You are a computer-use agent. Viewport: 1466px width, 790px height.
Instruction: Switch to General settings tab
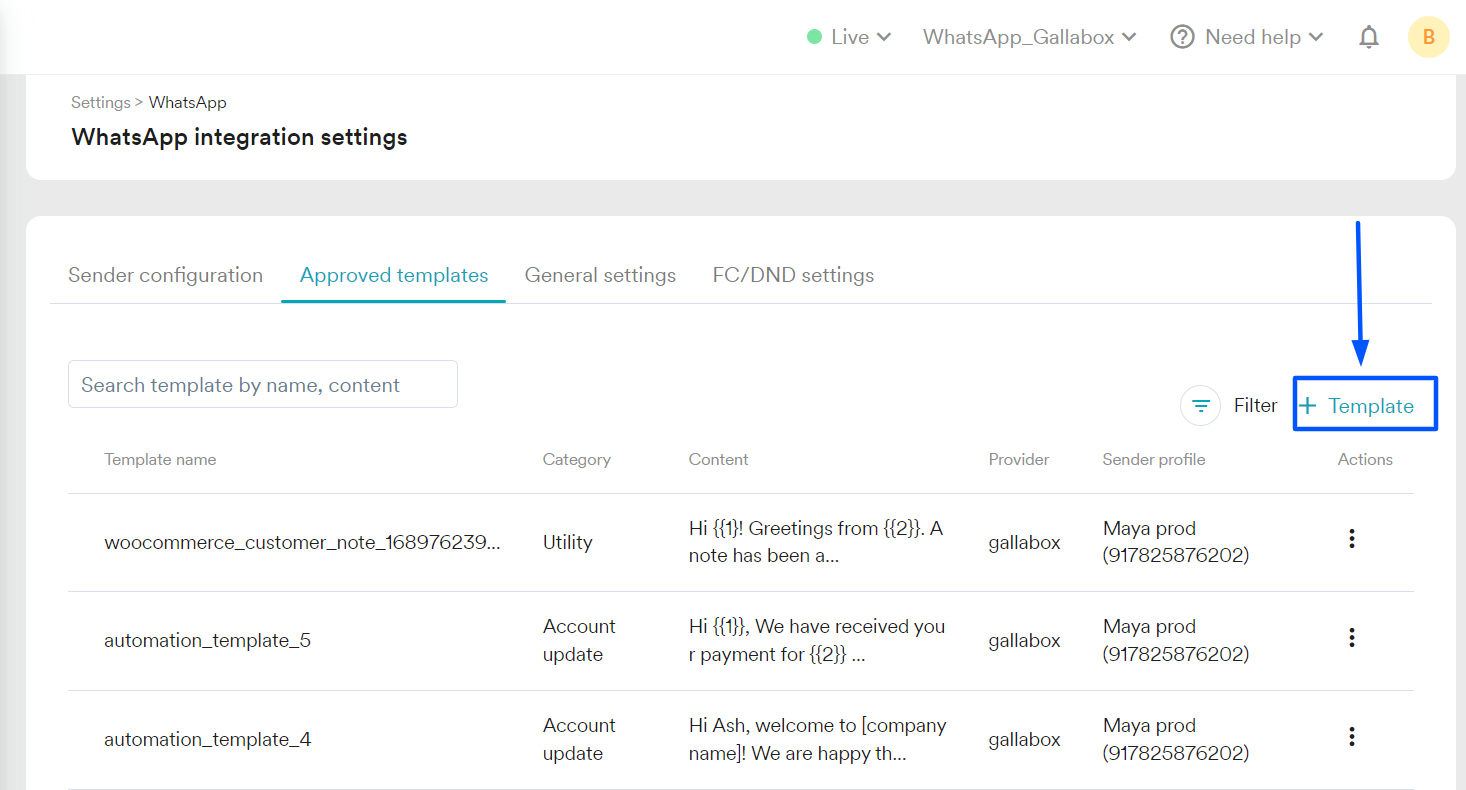[x=600, y=275]
